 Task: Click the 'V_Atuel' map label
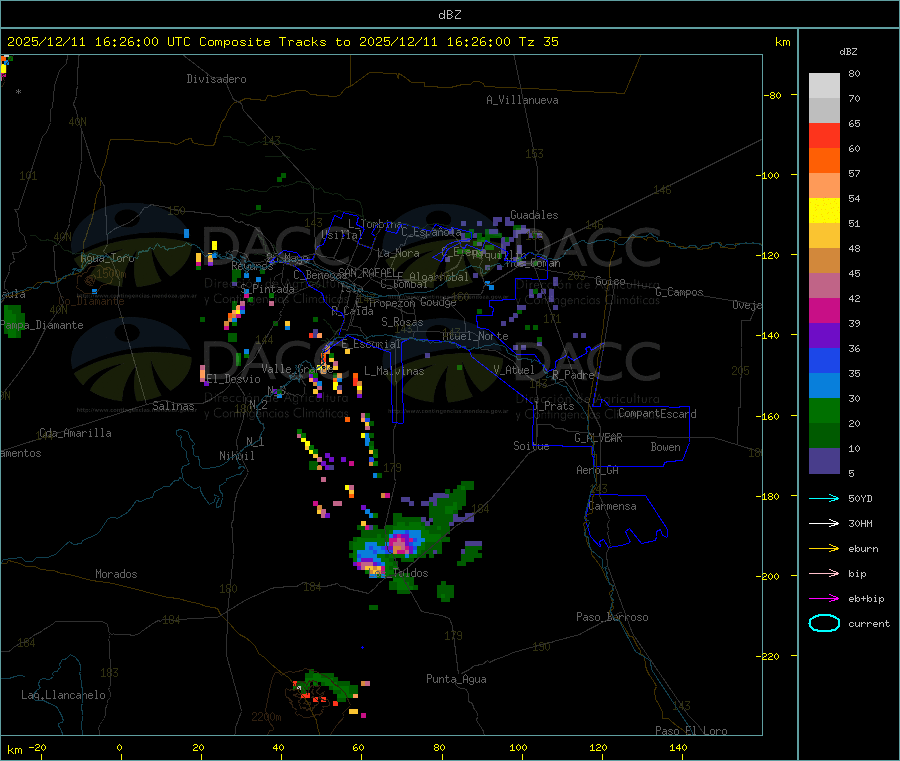514,370
